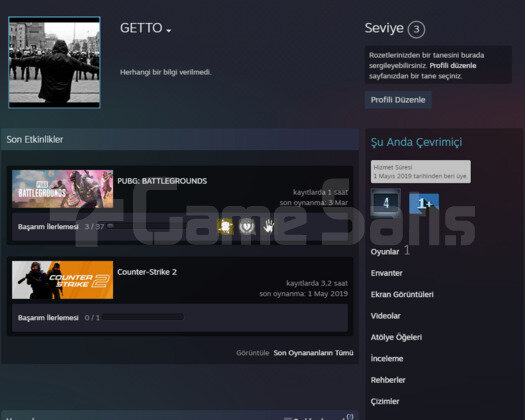Open the Counter-Strike 2 title link
The height and width of the screenshot is (420, 525).
[147, 272]
